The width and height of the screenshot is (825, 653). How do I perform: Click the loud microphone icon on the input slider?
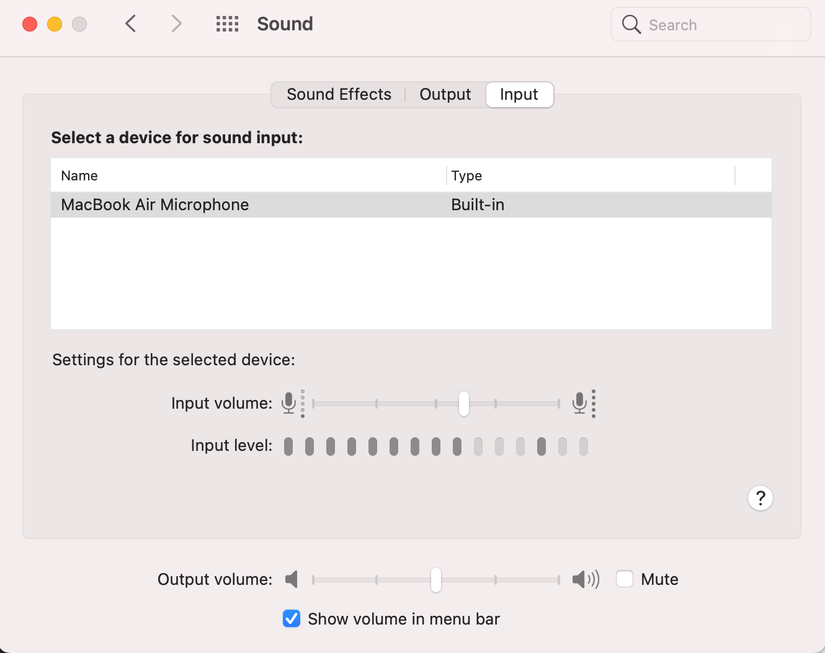pos(579,403)
